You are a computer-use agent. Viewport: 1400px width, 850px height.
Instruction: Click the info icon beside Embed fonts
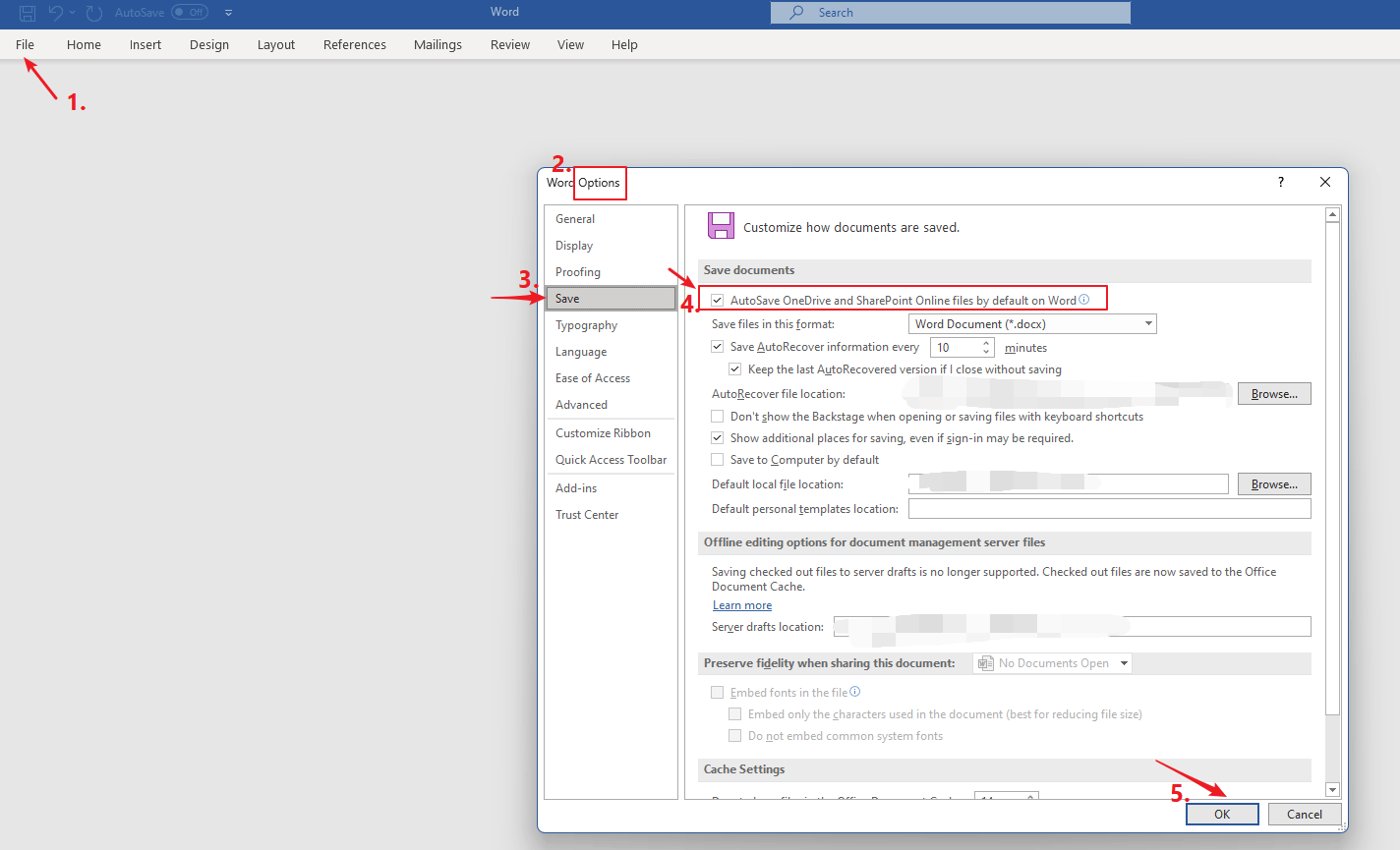[855, 692]
